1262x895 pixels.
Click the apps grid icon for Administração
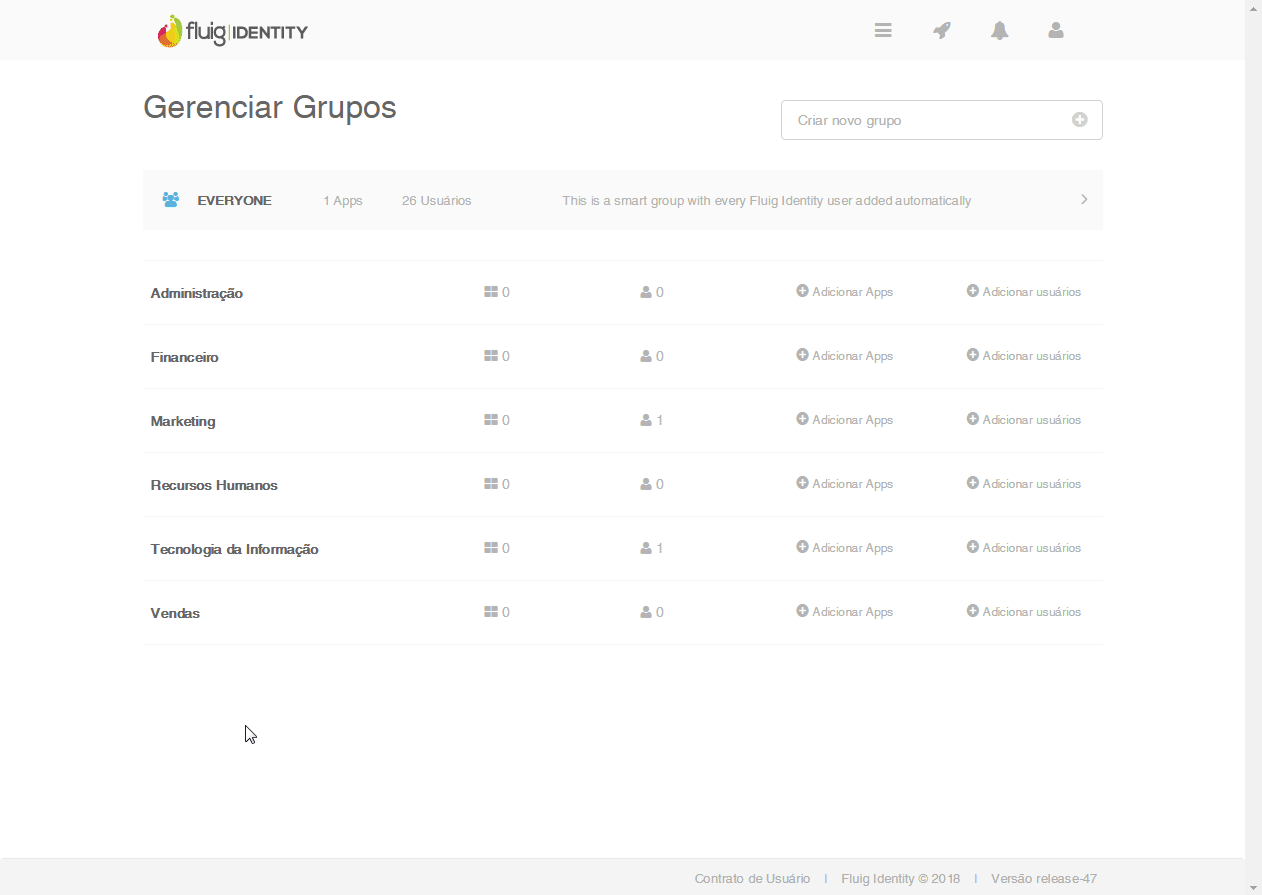(491, 292)
